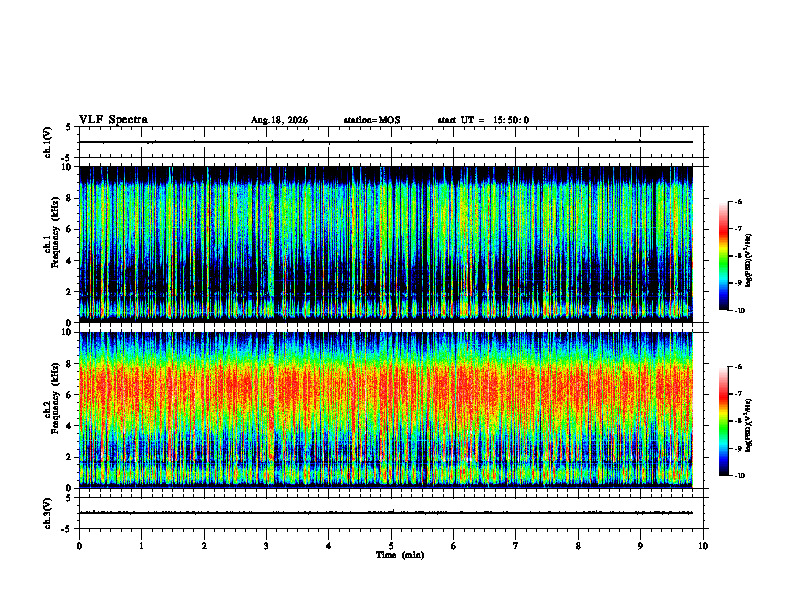
Task: Click the "ch.3(V)" axis label
Action: 47,513
